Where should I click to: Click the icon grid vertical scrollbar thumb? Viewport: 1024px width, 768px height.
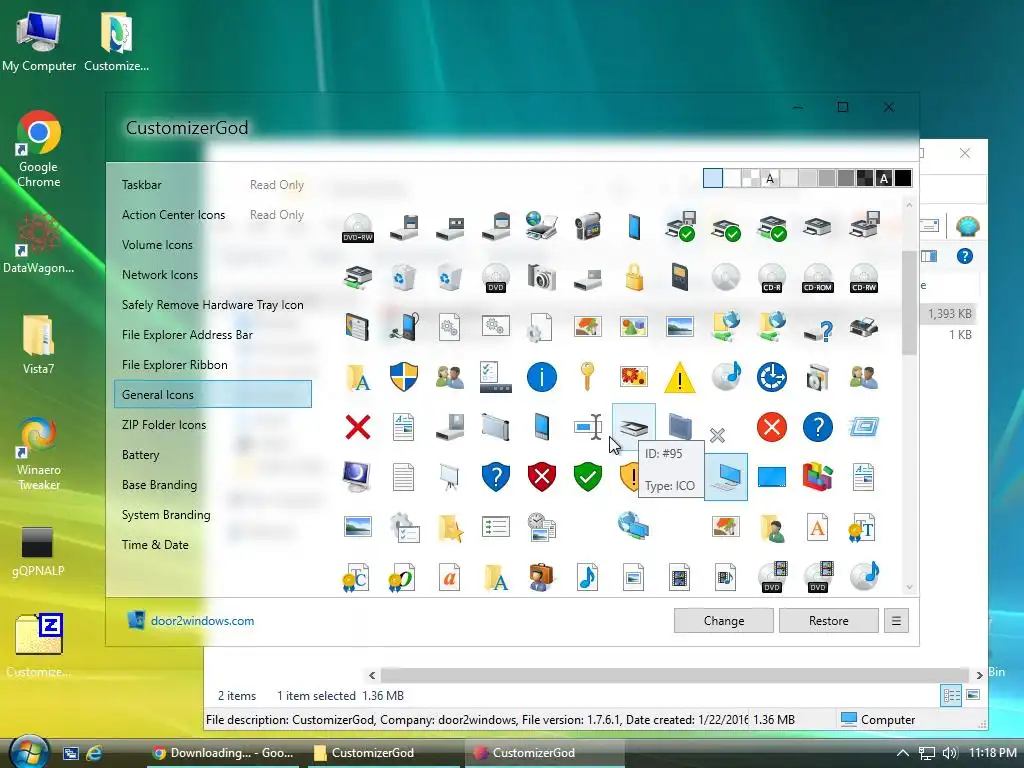pos(908,303)
